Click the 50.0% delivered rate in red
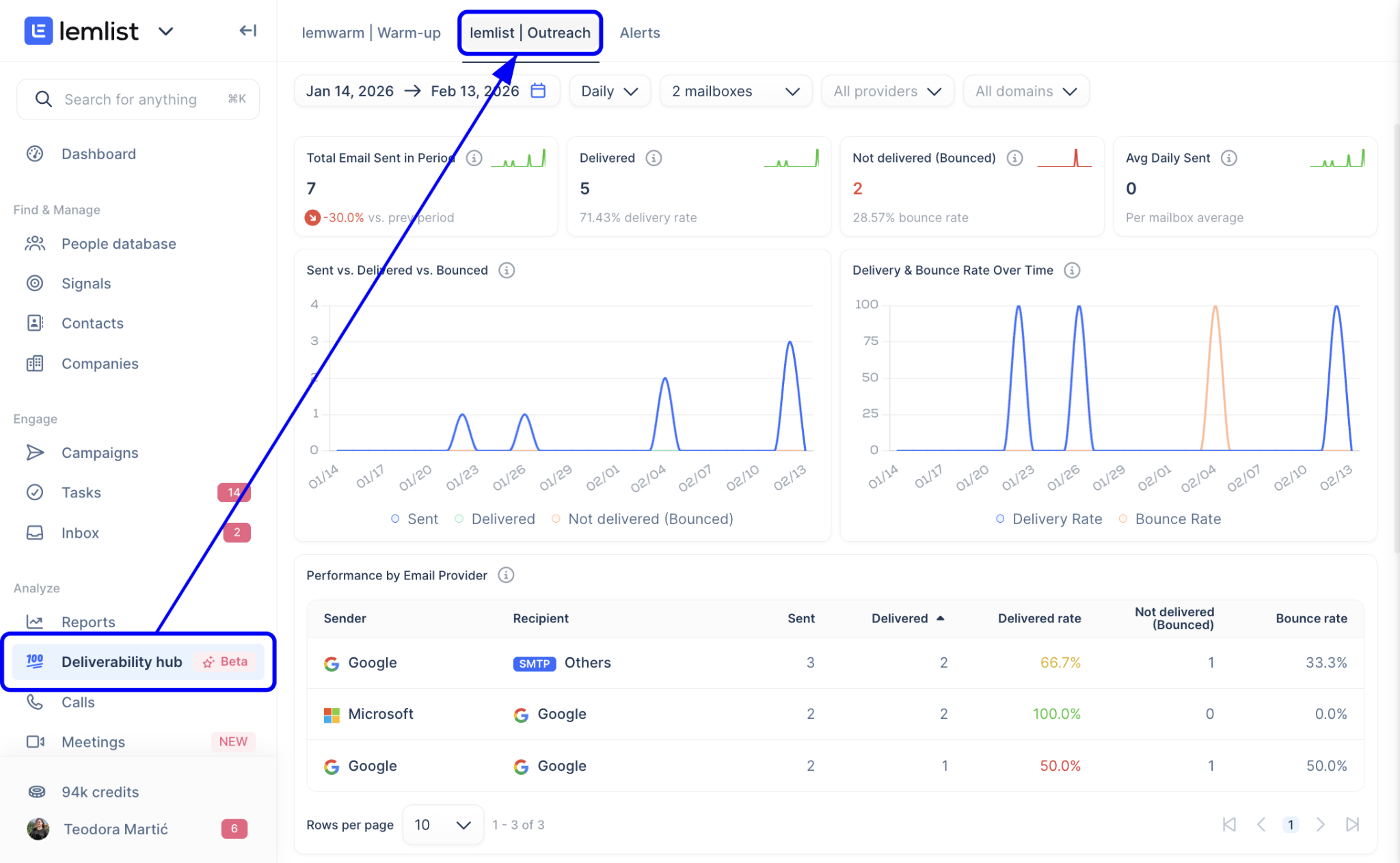Screen dimensions: 1400x863 coord(1060,766)
